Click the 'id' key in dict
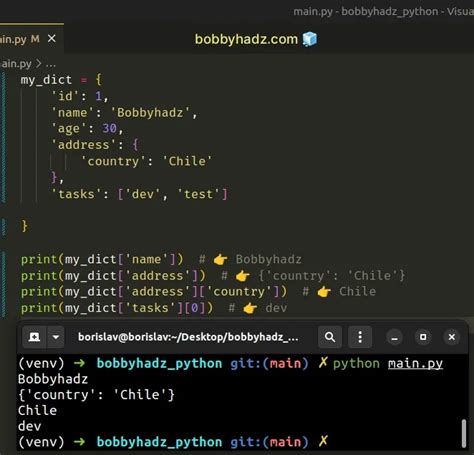474x455 pixels. (x=65, y=96)
